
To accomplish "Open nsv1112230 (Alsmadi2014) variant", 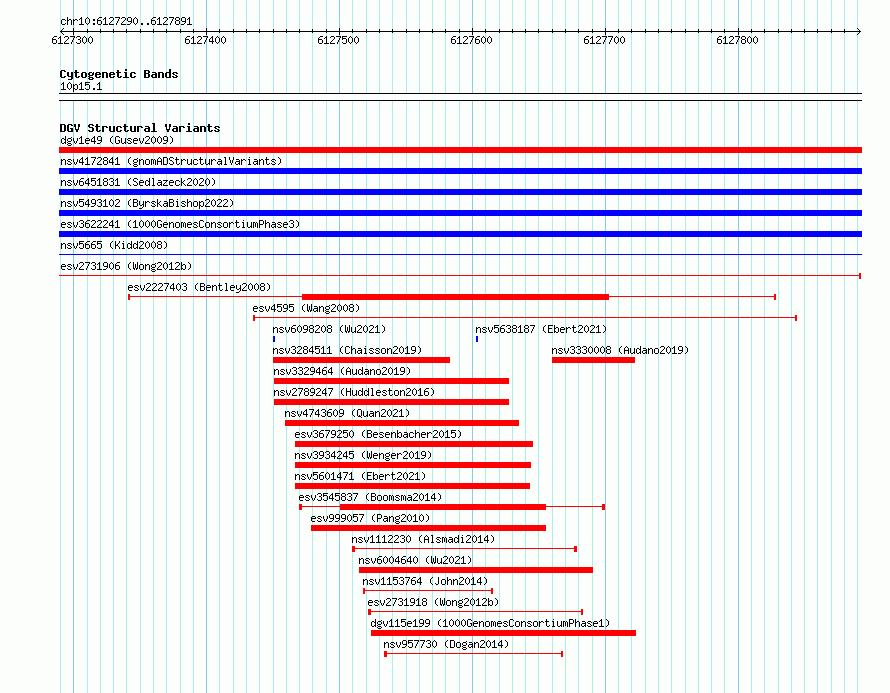I will 423,539.
